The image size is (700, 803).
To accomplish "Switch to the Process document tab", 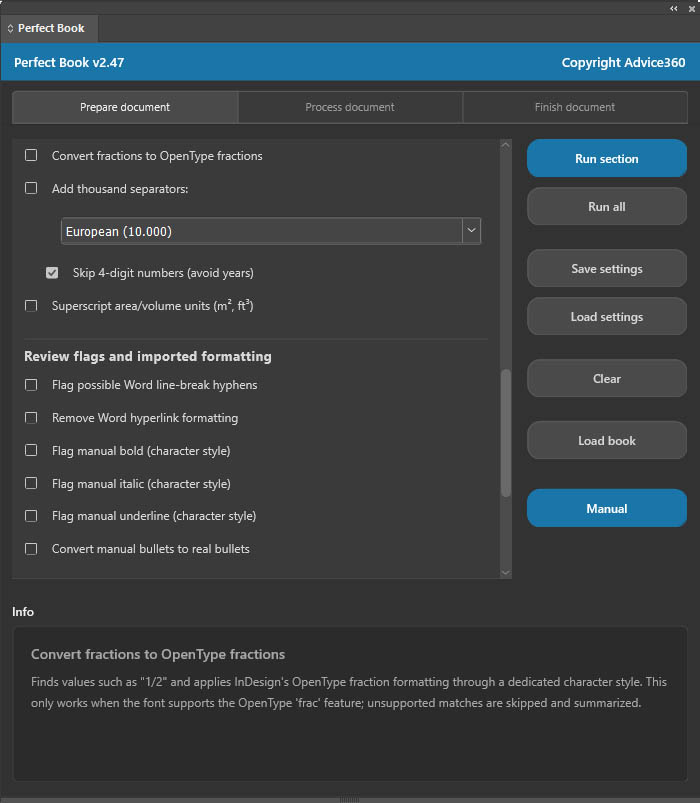I will click(x=350, y=107).
